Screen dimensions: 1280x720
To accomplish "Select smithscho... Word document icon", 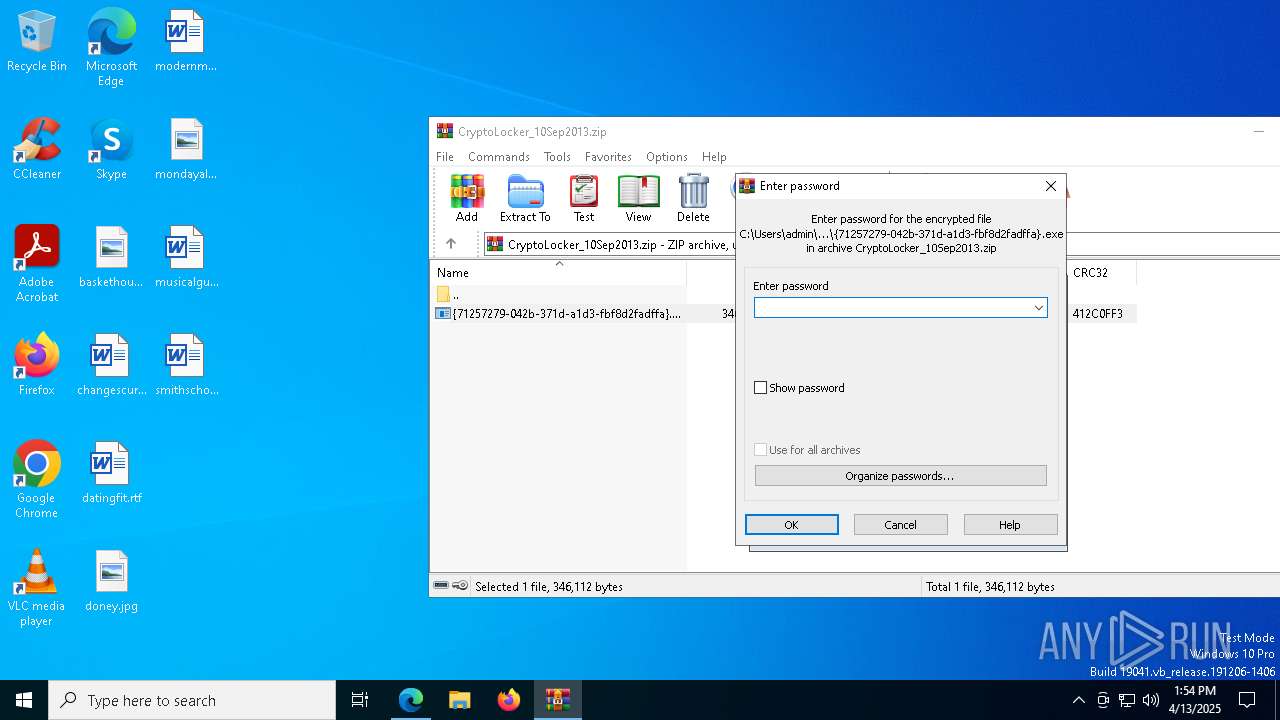I will tap(186, 366).
